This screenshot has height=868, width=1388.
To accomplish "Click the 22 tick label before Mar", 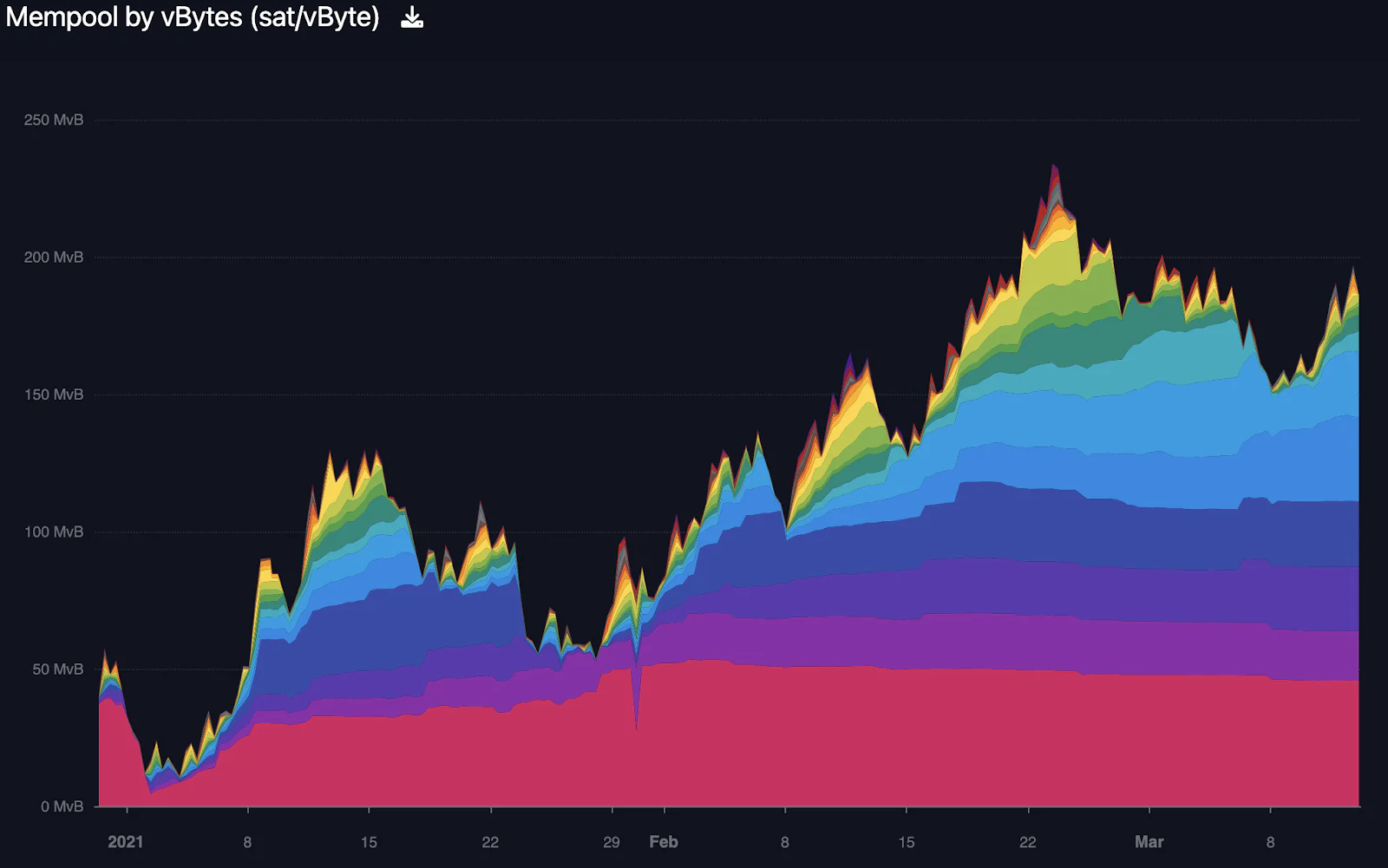I will coord(1028,842).
